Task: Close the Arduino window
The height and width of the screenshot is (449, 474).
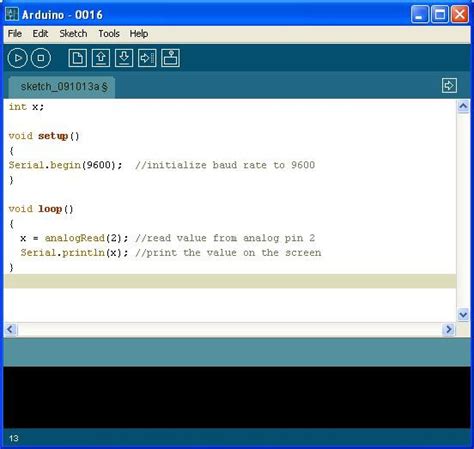Action: point(460,14)
